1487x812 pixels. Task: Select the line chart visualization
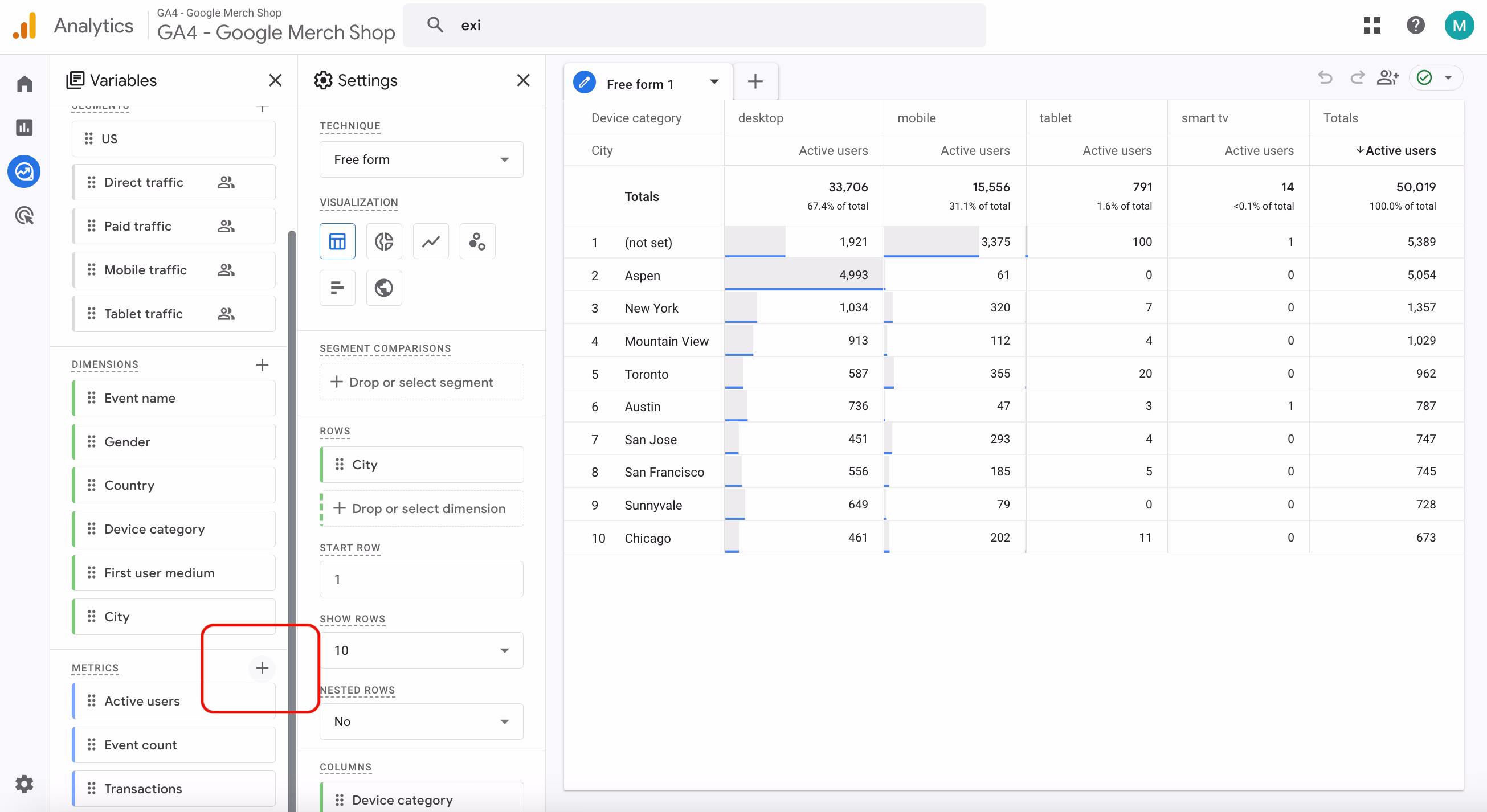pos(431,241)
